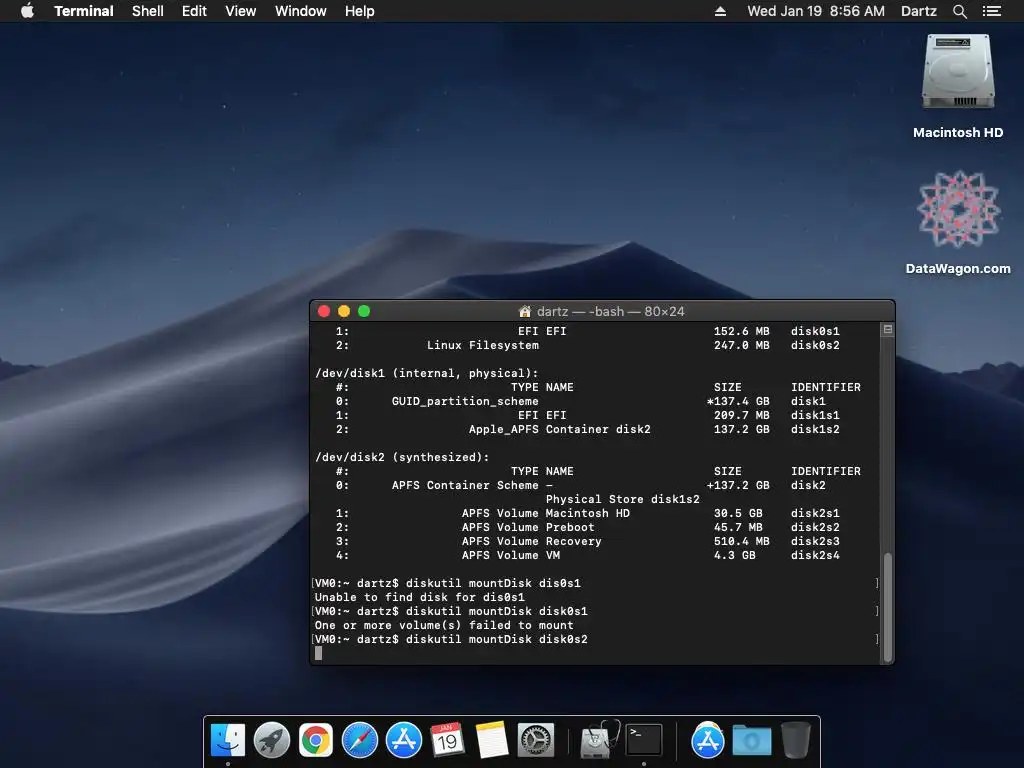Click '/dev/disk2 (synthesized):' line

click(402, 457)
